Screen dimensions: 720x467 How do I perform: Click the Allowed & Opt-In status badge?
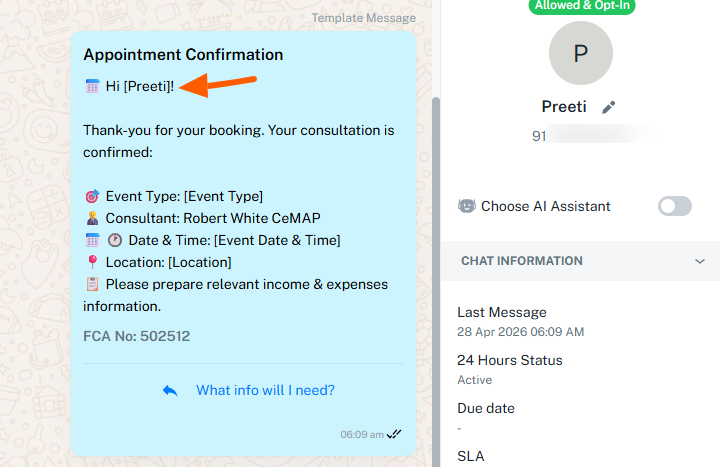pyautogui.click(x=582, y=6)
